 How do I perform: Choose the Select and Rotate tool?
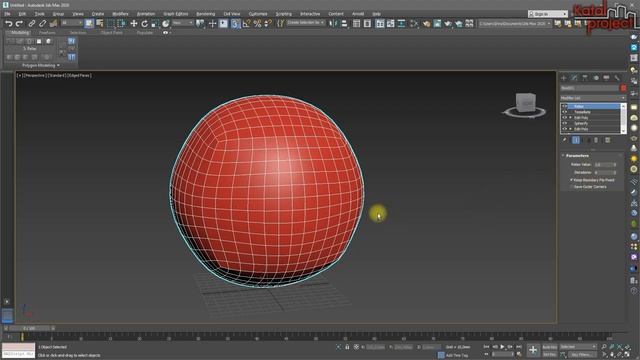click(x=144, y=24)
